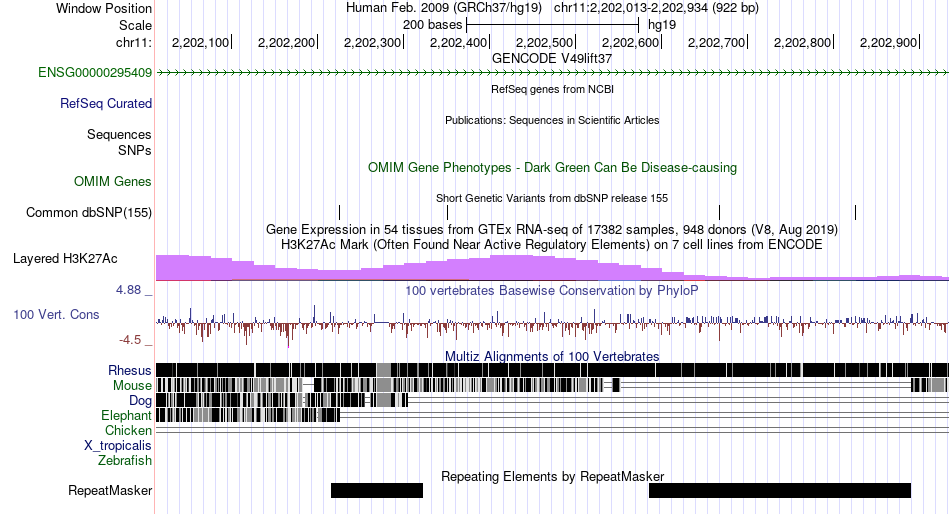Screen dimensions: 950x514
Task: Click the Common dbSNP(155) track label
Action: (89, 213)
